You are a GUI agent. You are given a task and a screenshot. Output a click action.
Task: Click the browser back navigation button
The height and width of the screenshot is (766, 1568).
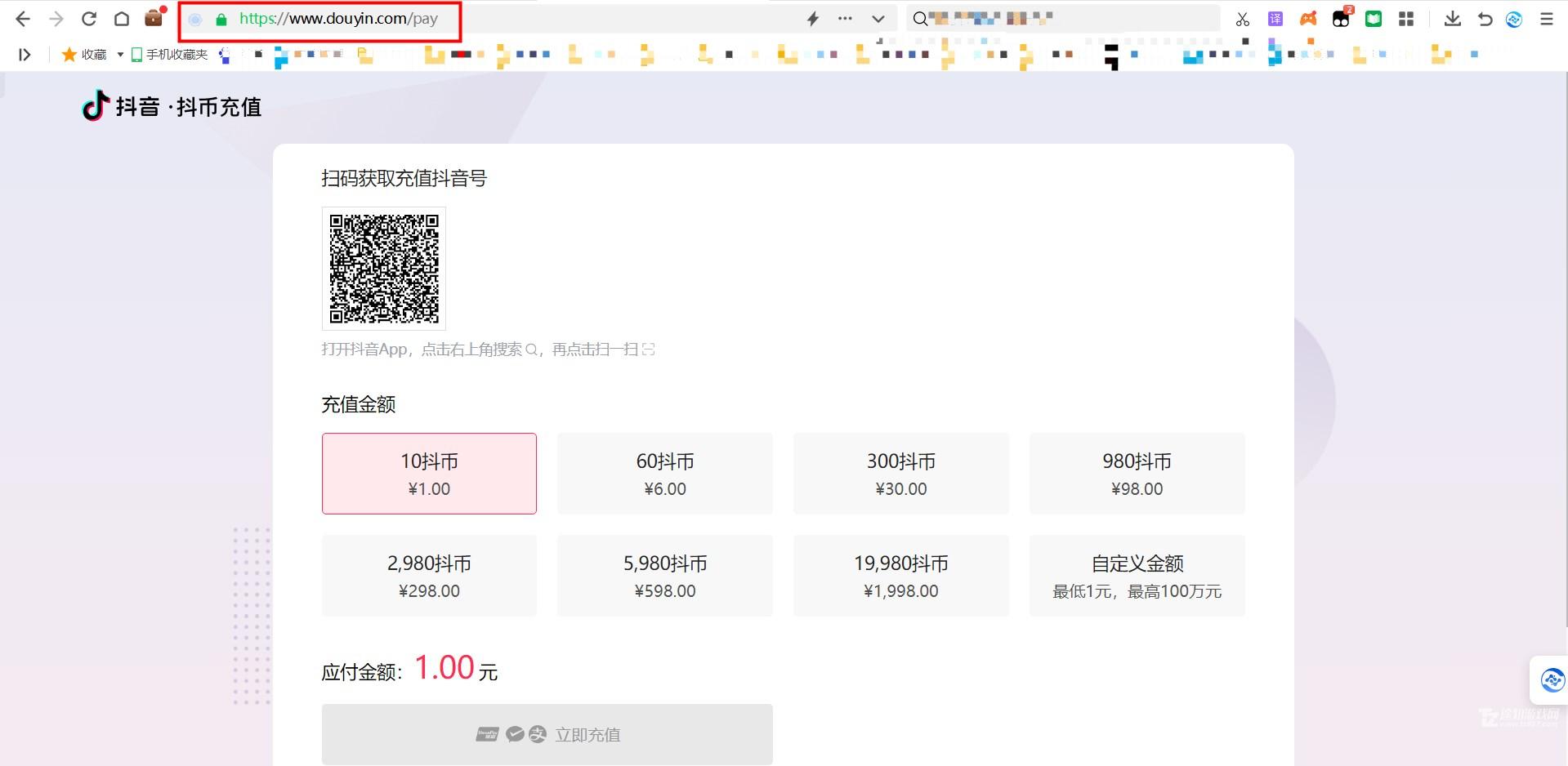(x=22, y=18)
